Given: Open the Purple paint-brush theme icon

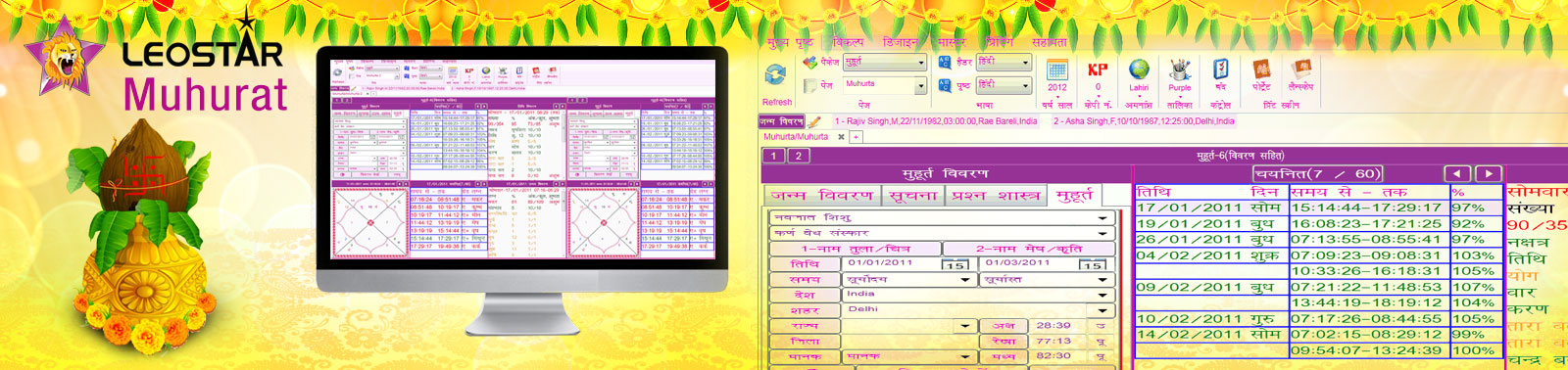Looking at the screenshot, I should click(x=1180, y=69).
